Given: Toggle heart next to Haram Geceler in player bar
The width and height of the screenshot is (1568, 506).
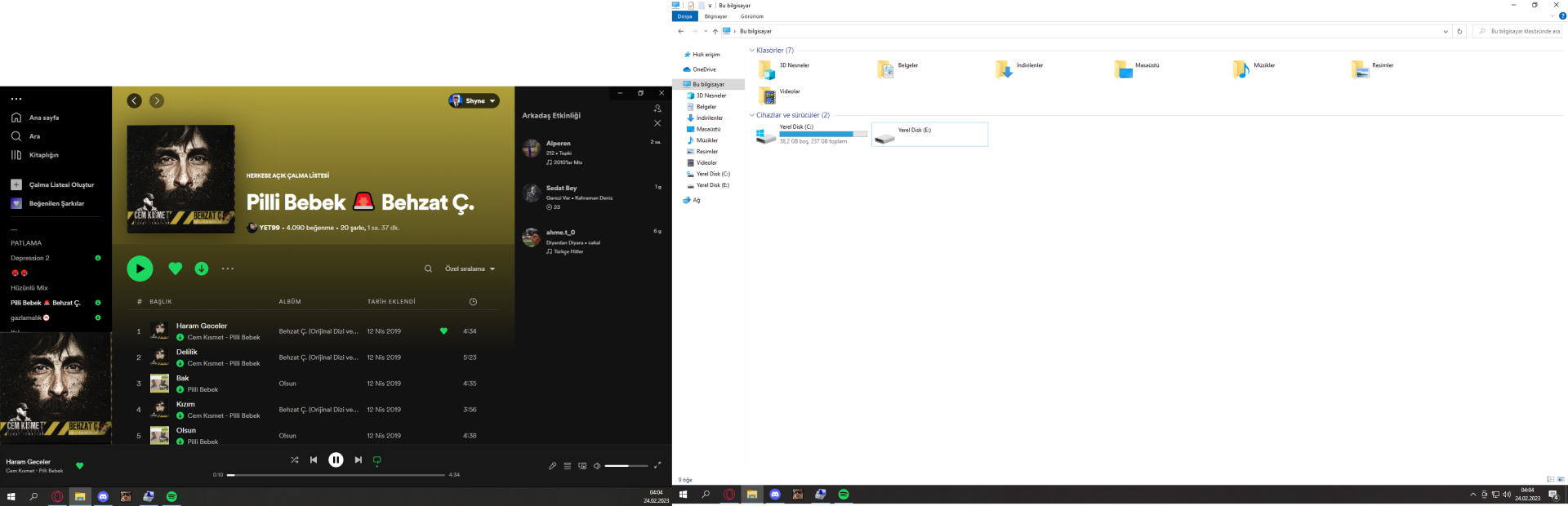Looking at the screenshot, I should click(x=80, y=466).
